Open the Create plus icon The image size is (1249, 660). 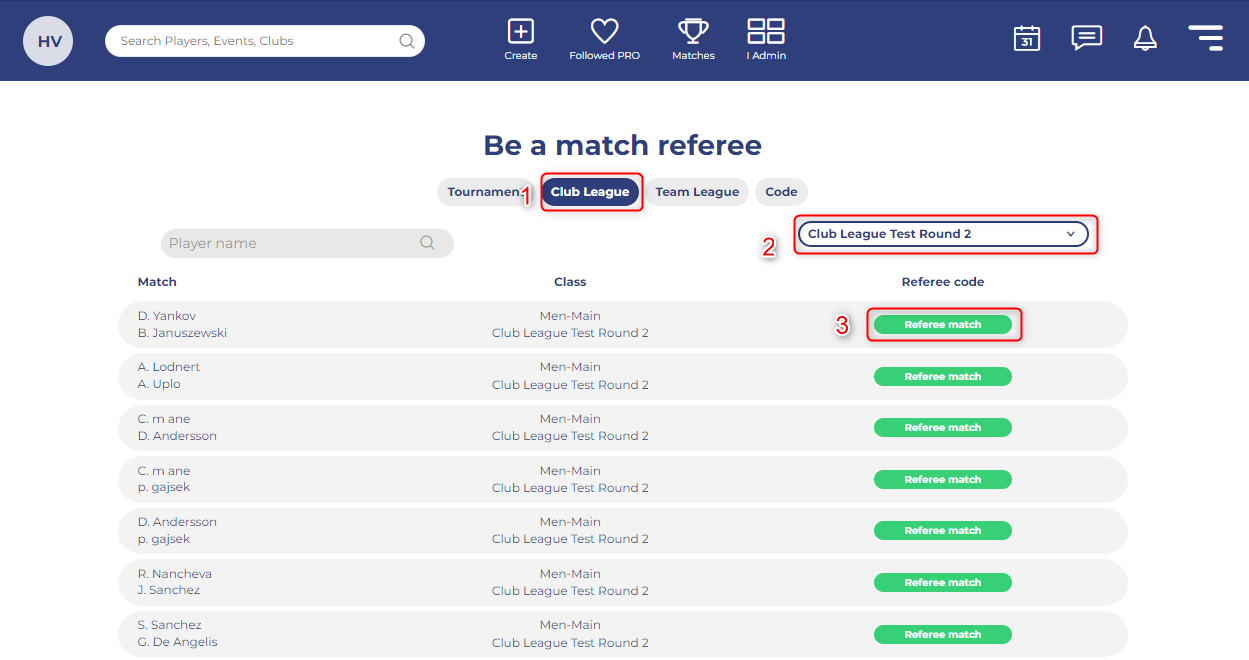coord(520,31)
